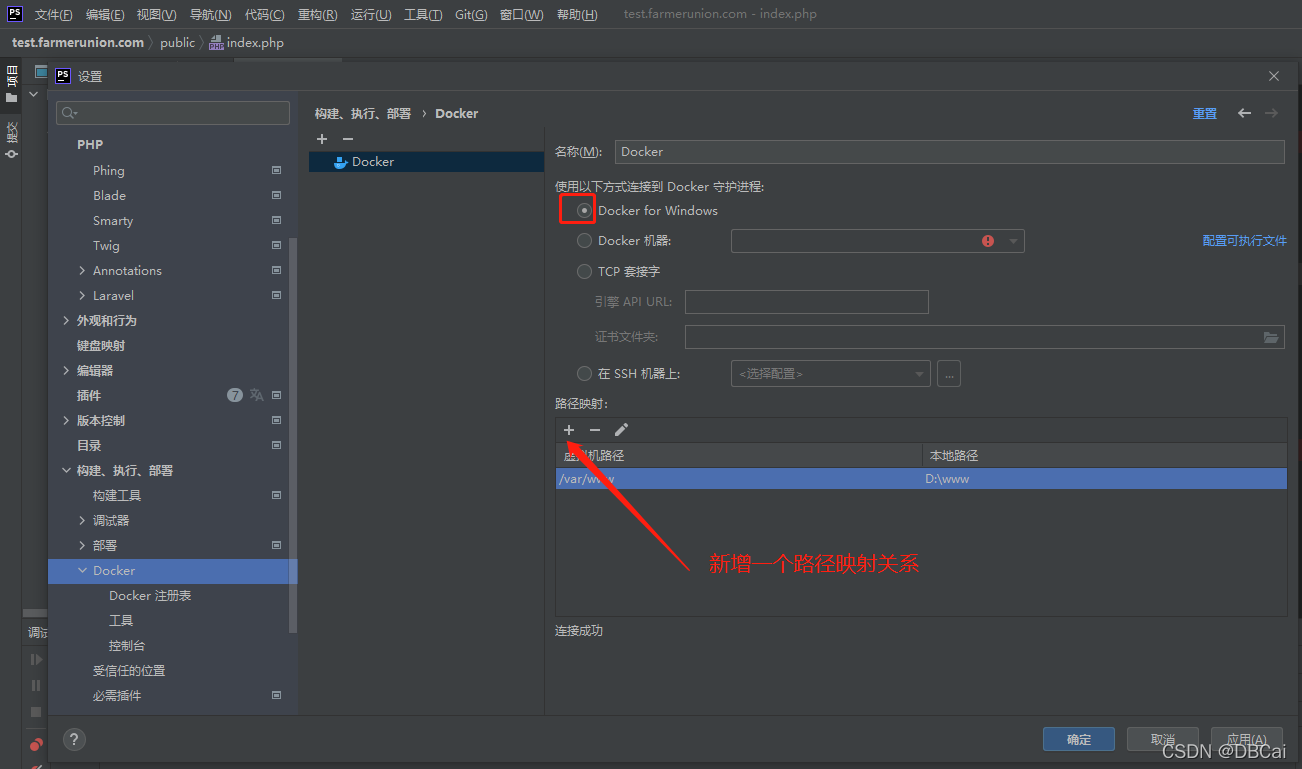Select the 在 SSH 机器上 radio option
The image size is (1302, 769).
(585, 374)
